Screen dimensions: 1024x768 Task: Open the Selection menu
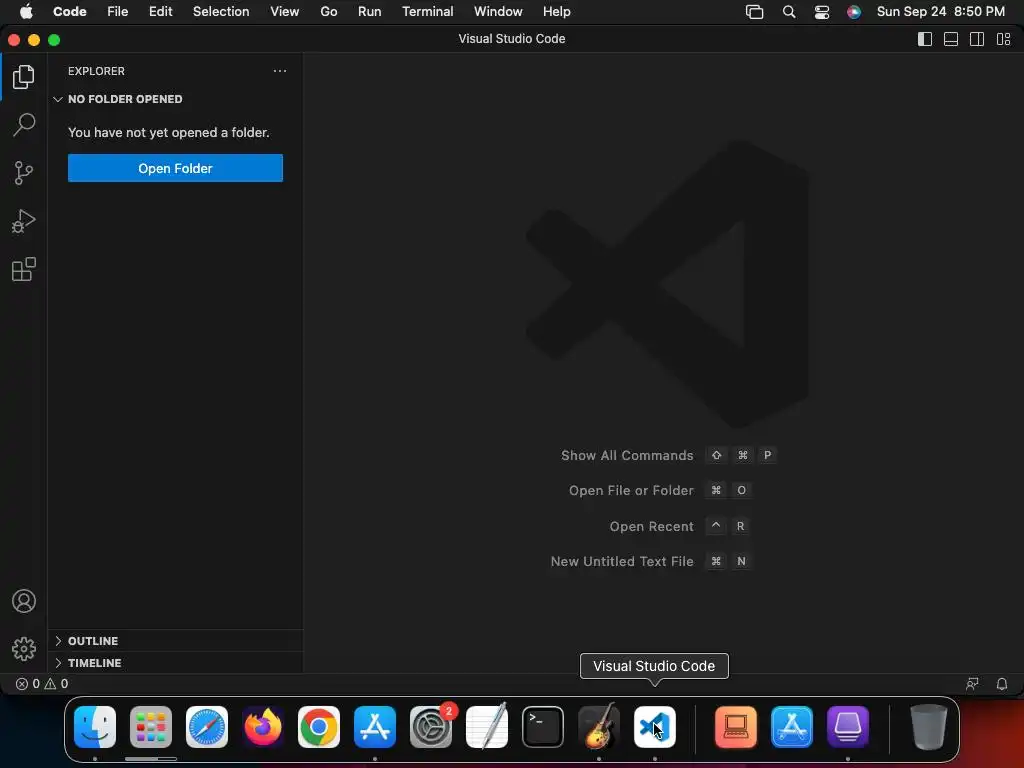(x=221, y=12)
